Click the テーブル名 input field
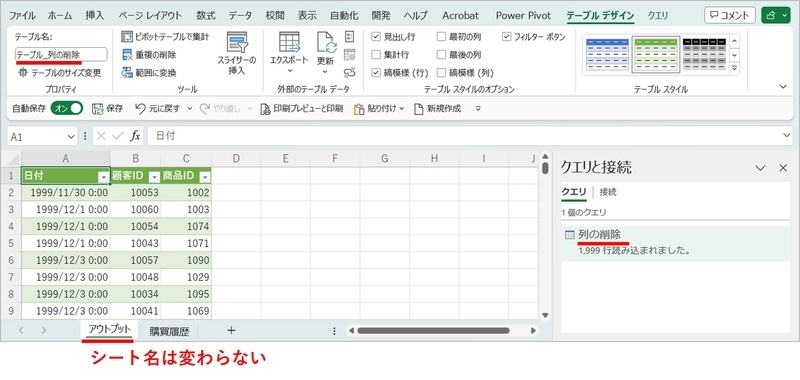800x380 pixels. [61, 55]
